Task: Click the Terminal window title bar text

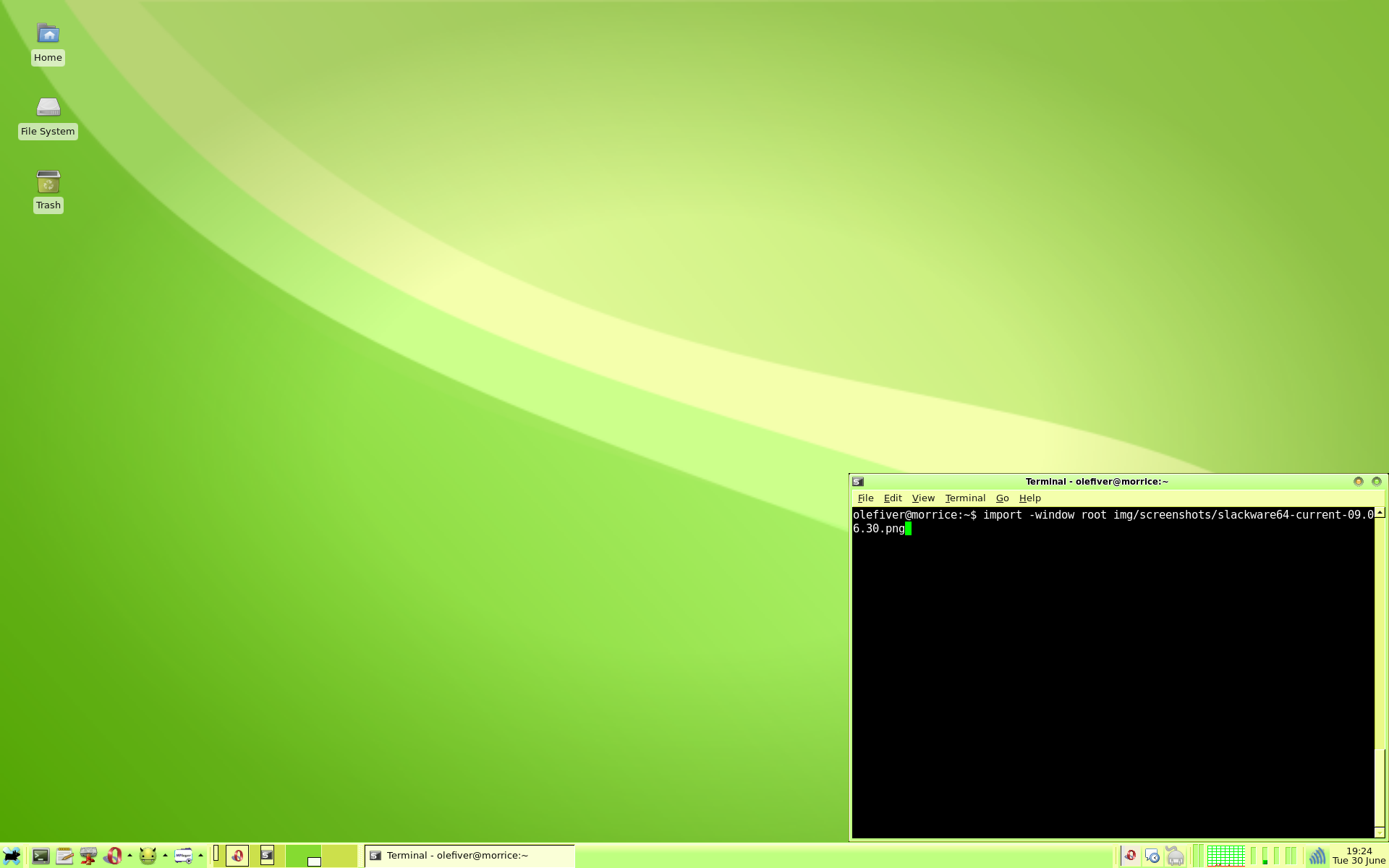Action: point(1097,482)
